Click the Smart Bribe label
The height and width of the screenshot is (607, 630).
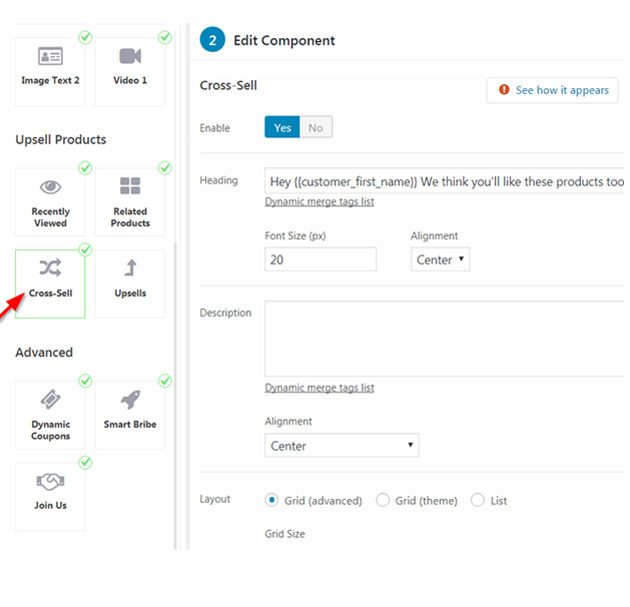click(130, 424)
